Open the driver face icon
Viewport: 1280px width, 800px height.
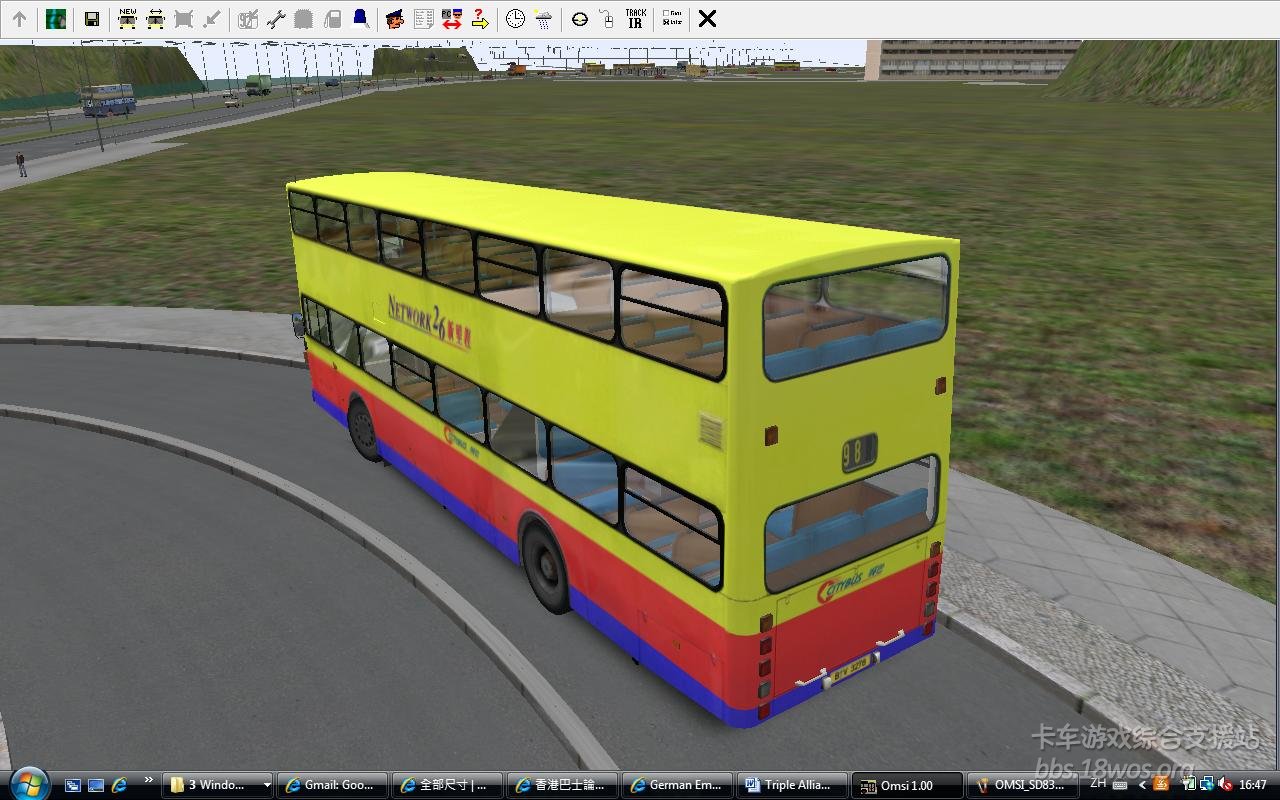click(x=395, y=19)
